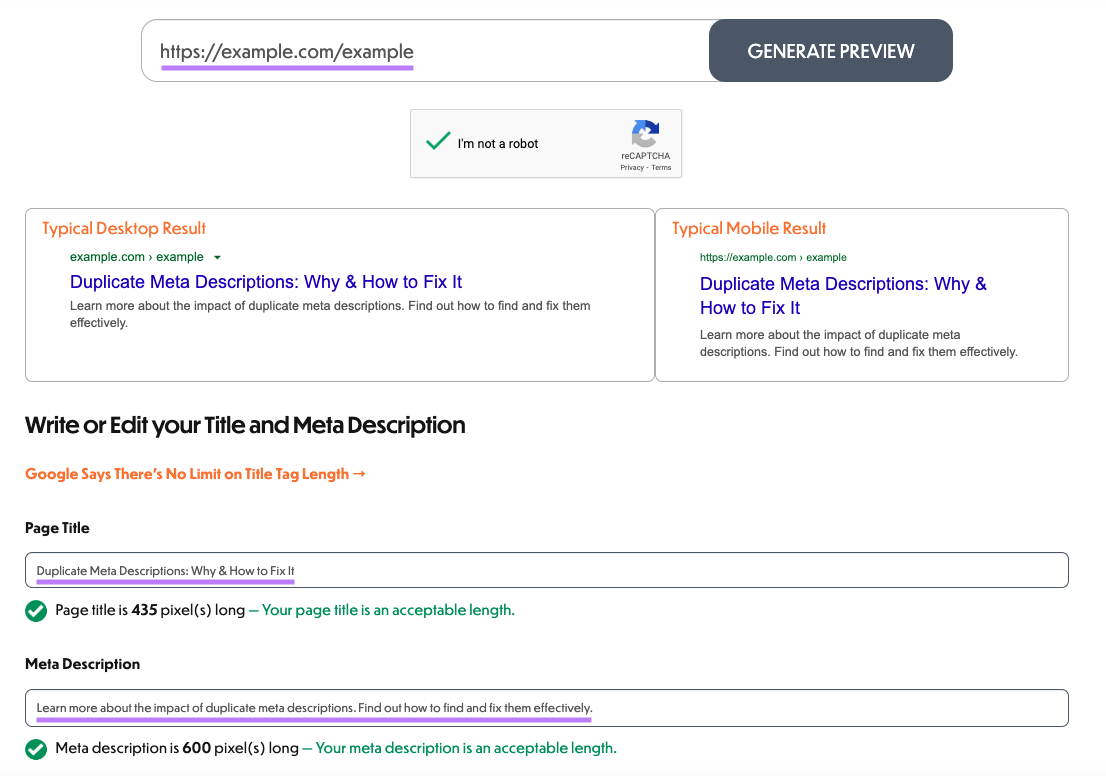Click the green checkmark beside page title length

(36, 610)
